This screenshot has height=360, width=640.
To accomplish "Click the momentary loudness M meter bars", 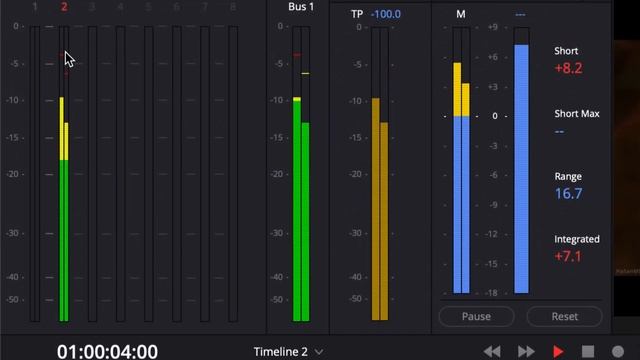I will pos(461,160).
